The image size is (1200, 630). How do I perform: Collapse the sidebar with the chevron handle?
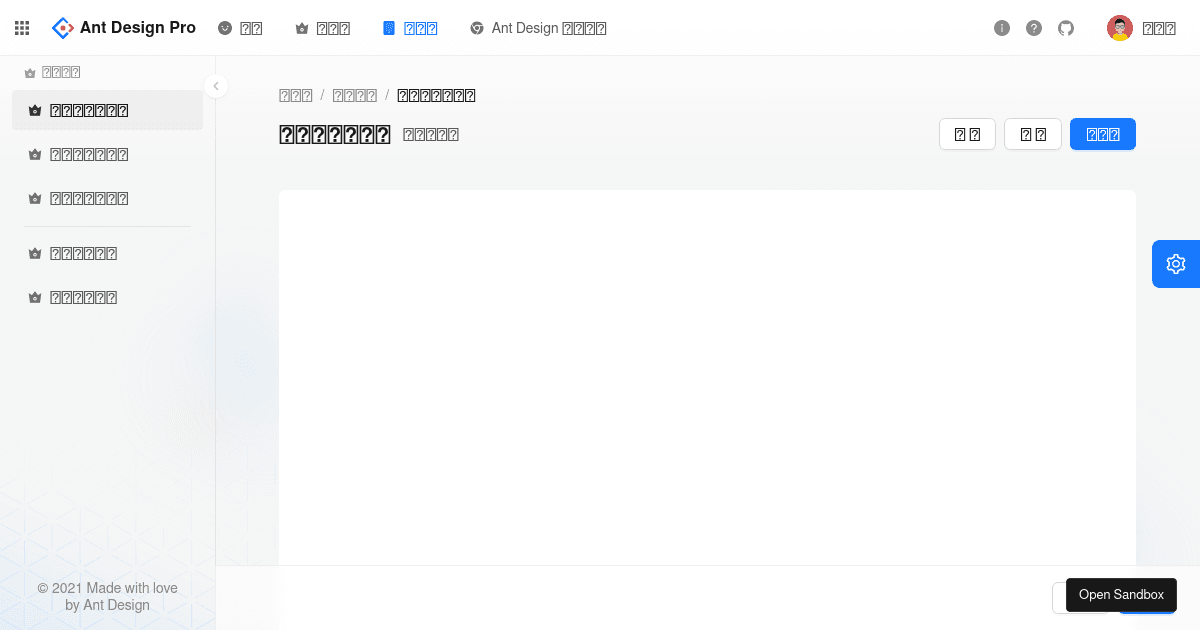click(216, 86)
